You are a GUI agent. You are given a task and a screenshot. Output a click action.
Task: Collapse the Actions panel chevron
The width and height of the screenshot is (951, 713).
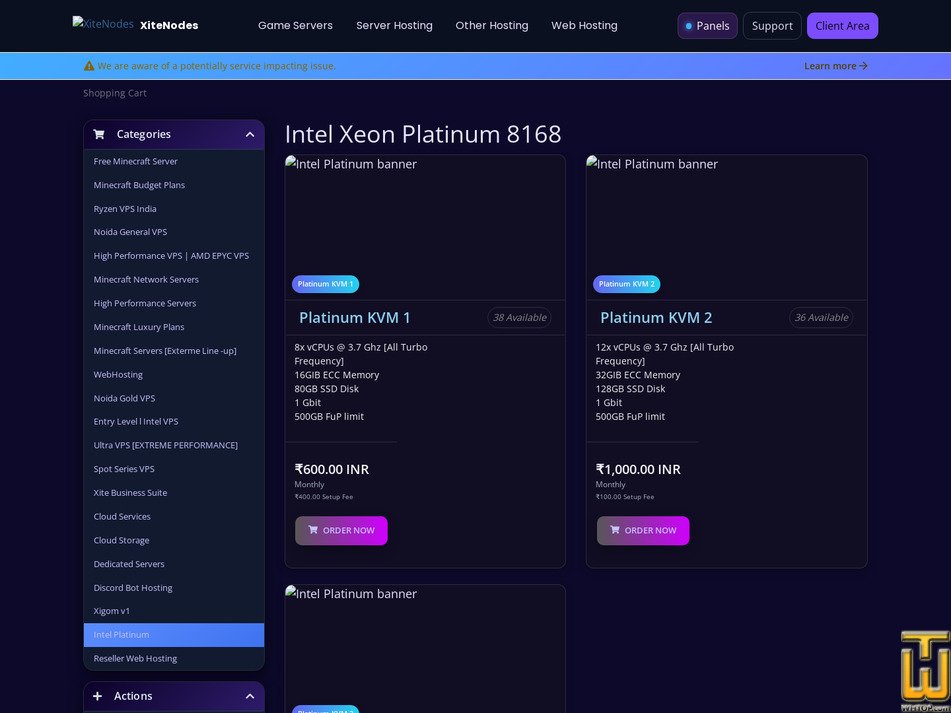[250, 696]
